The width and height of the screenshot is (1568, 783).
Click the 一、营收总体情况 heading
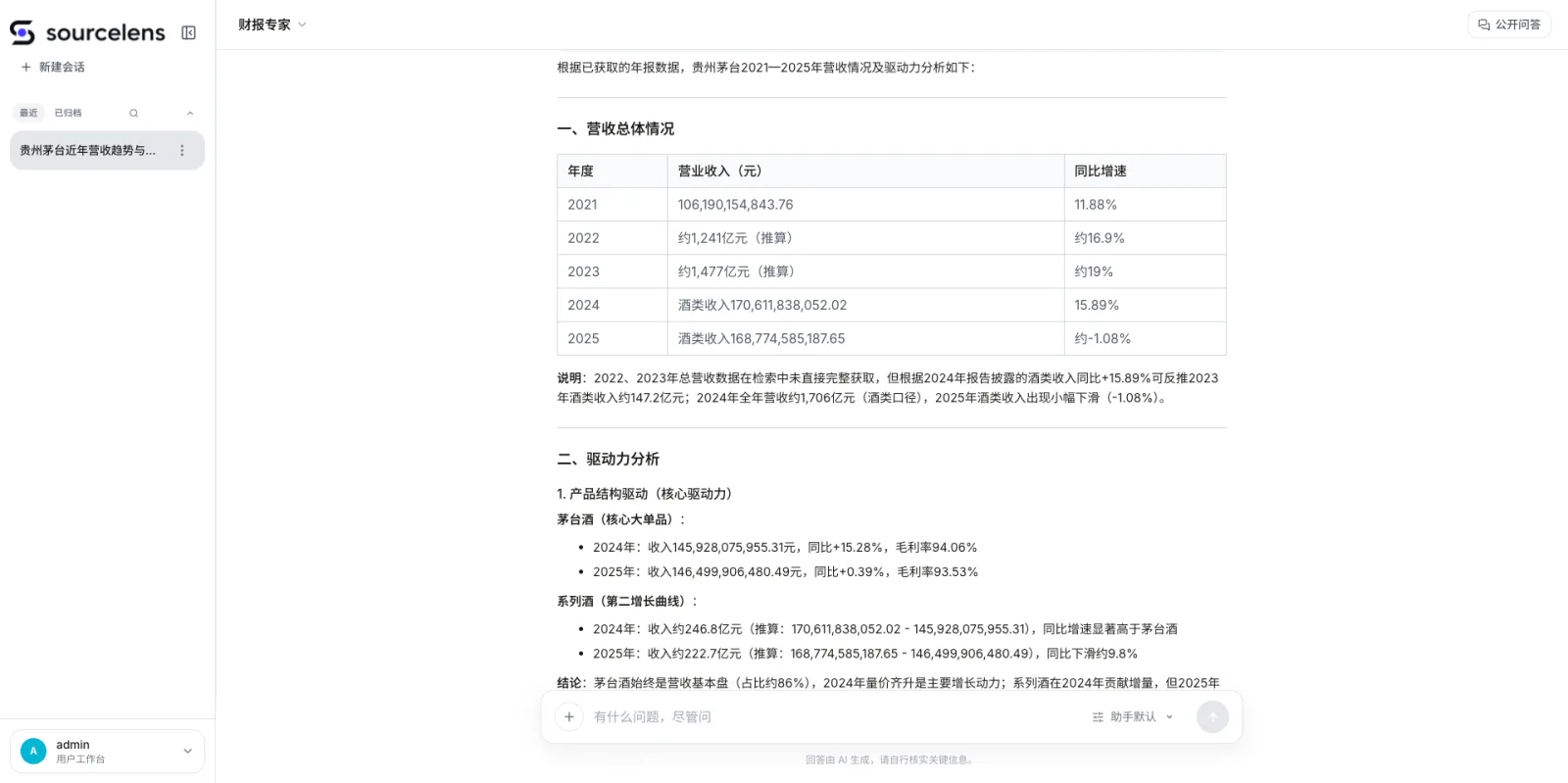click(615, 129)
